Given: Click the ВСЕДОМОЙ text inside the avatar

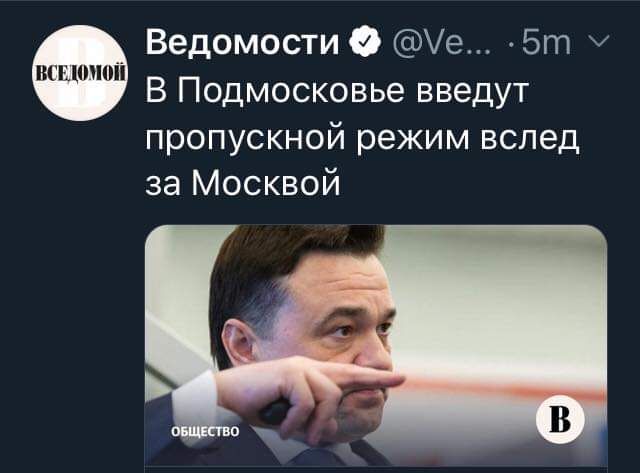Looking at the screenshot, I should click(80, 75).
